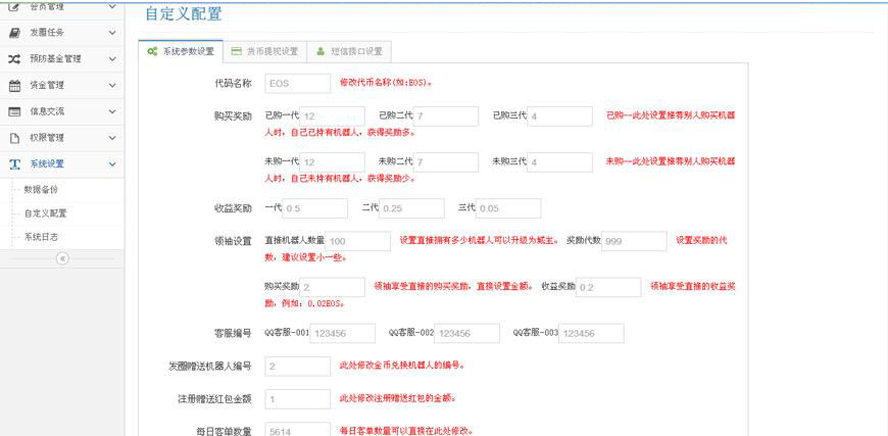Click the file icon beside 权限管理
This screenshot has height=436, width=888.
pos(15,138)
